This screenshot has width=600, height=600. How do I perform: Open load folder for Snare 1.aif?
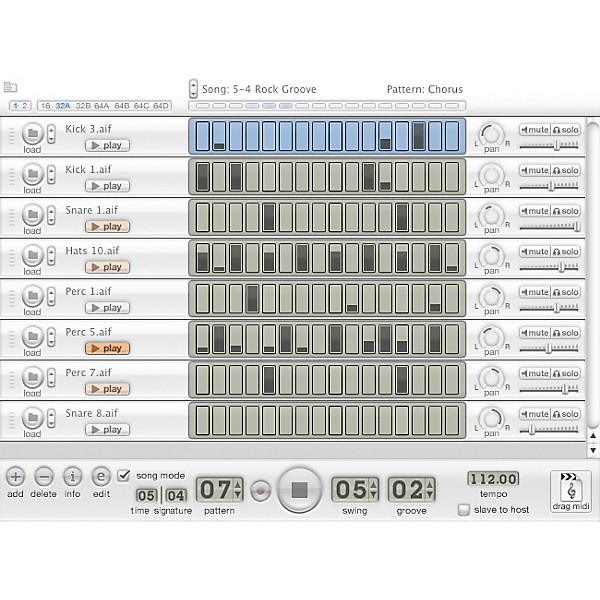pyautogui.click(x=33, y=214)
